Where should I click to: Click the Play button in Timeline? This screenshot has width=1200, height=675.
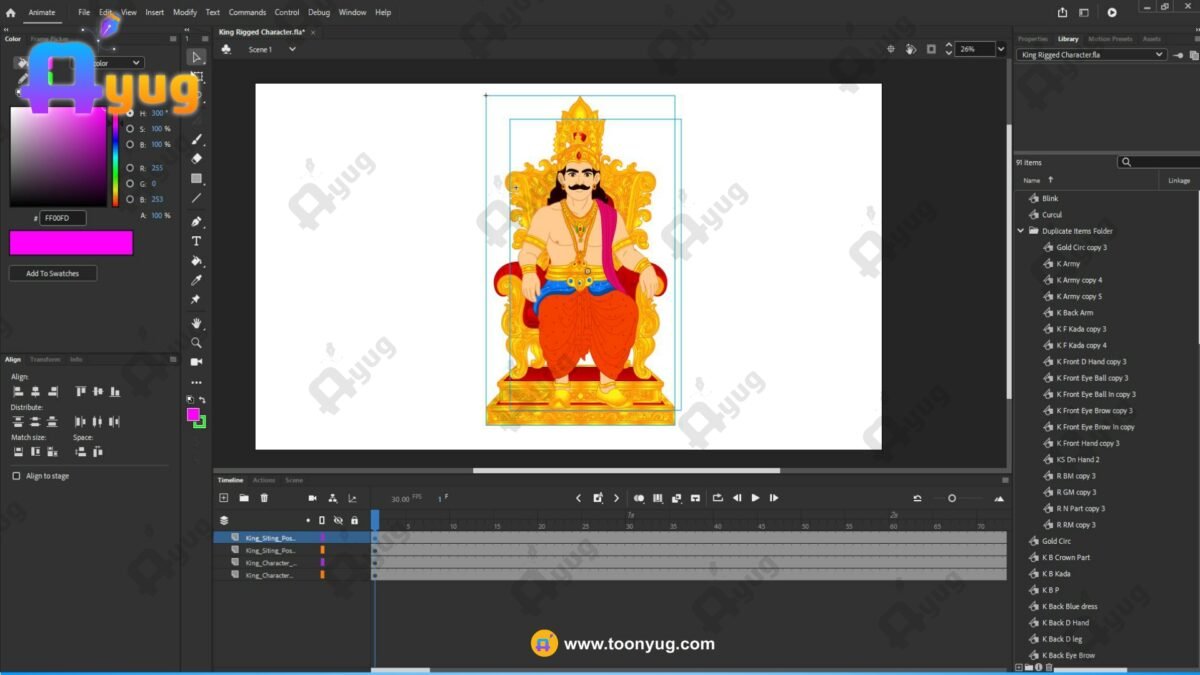click(755, 498)
